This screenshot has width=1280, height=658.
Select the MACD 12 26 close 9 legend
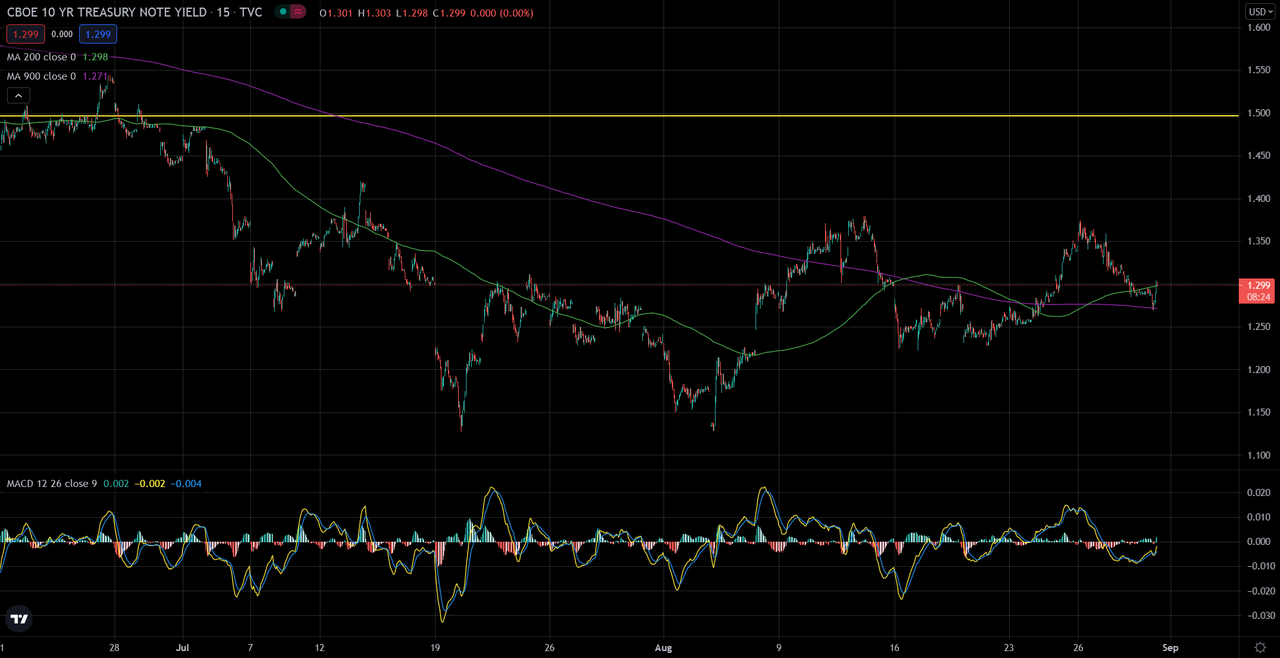point(53,484)
